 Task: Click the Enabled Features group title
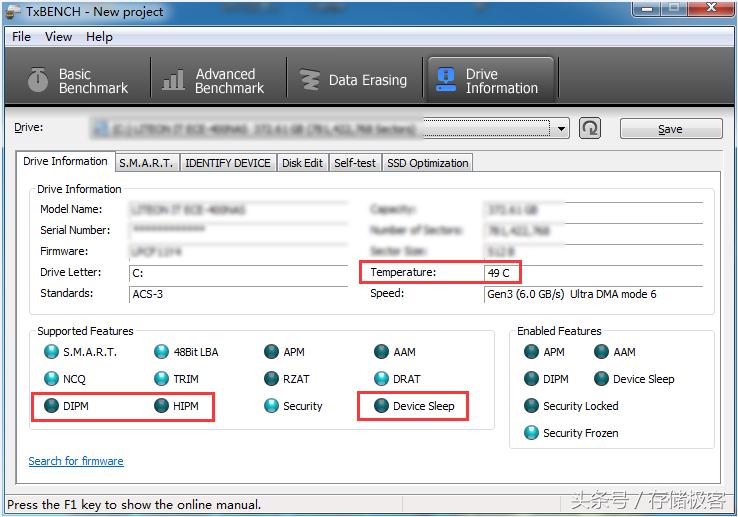[559, 331]
